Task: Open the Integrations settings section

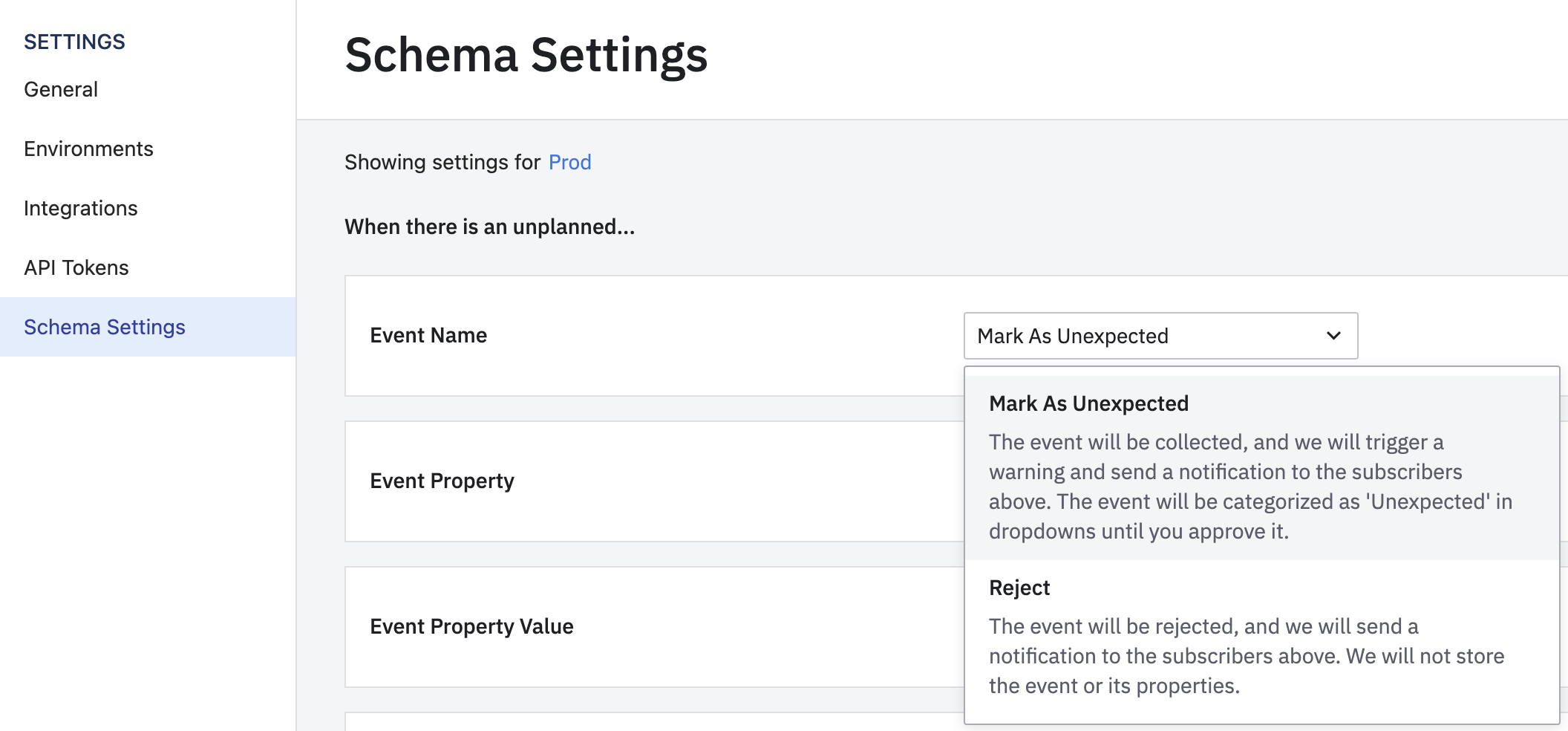Action: pos(80,208)
